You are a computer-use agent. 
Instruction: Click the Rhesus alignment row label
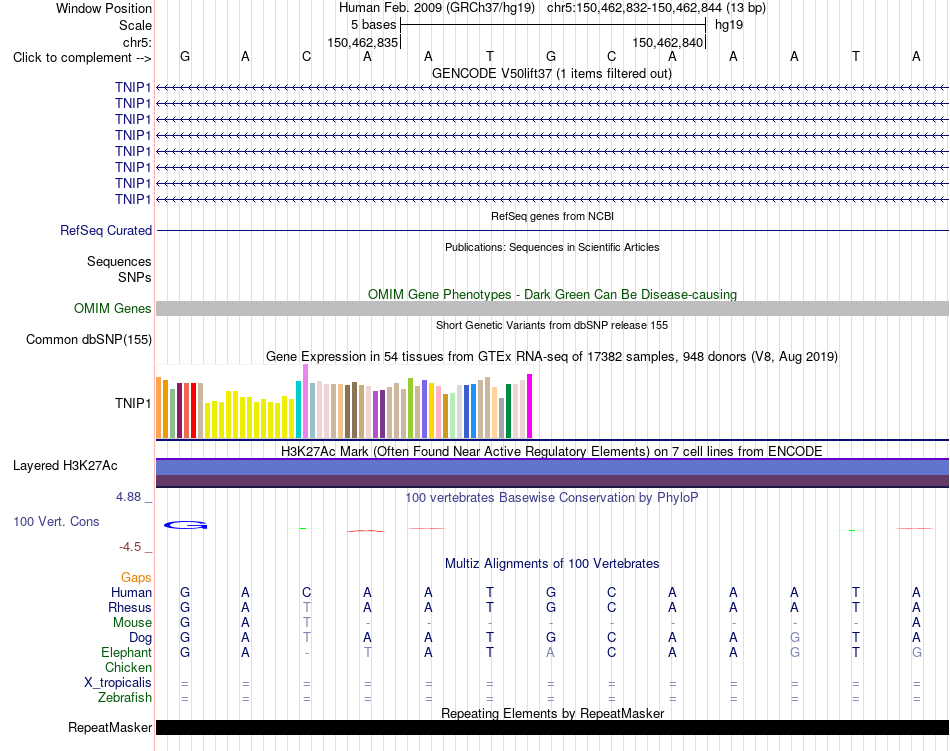pyautogui.click(x=130, y=607)
